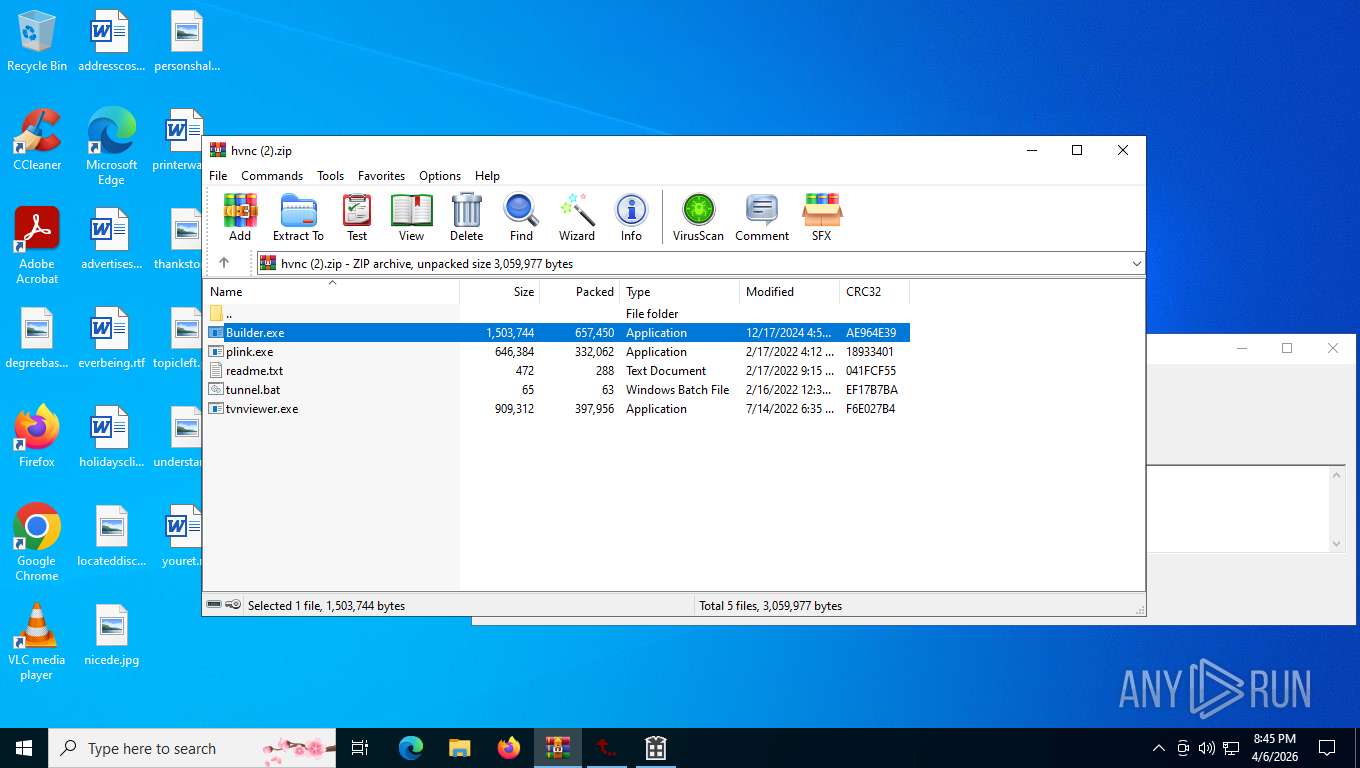Viewport: 1360px width, 768px height.
Task: Click the scrollbar down arrow in background window
Action: pos(1337,544)
